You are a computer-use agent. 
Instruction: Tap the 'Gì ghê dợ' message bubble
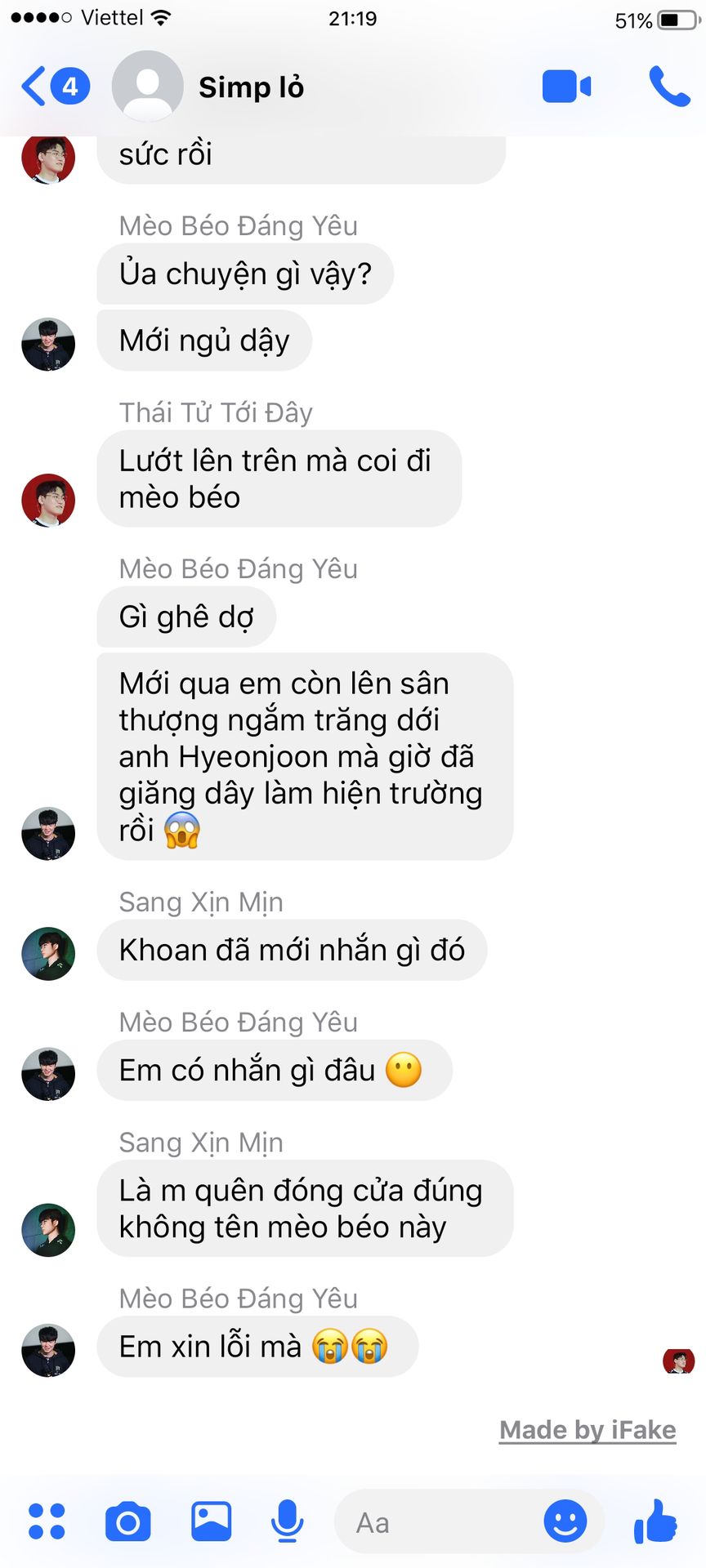pos(186,617)
